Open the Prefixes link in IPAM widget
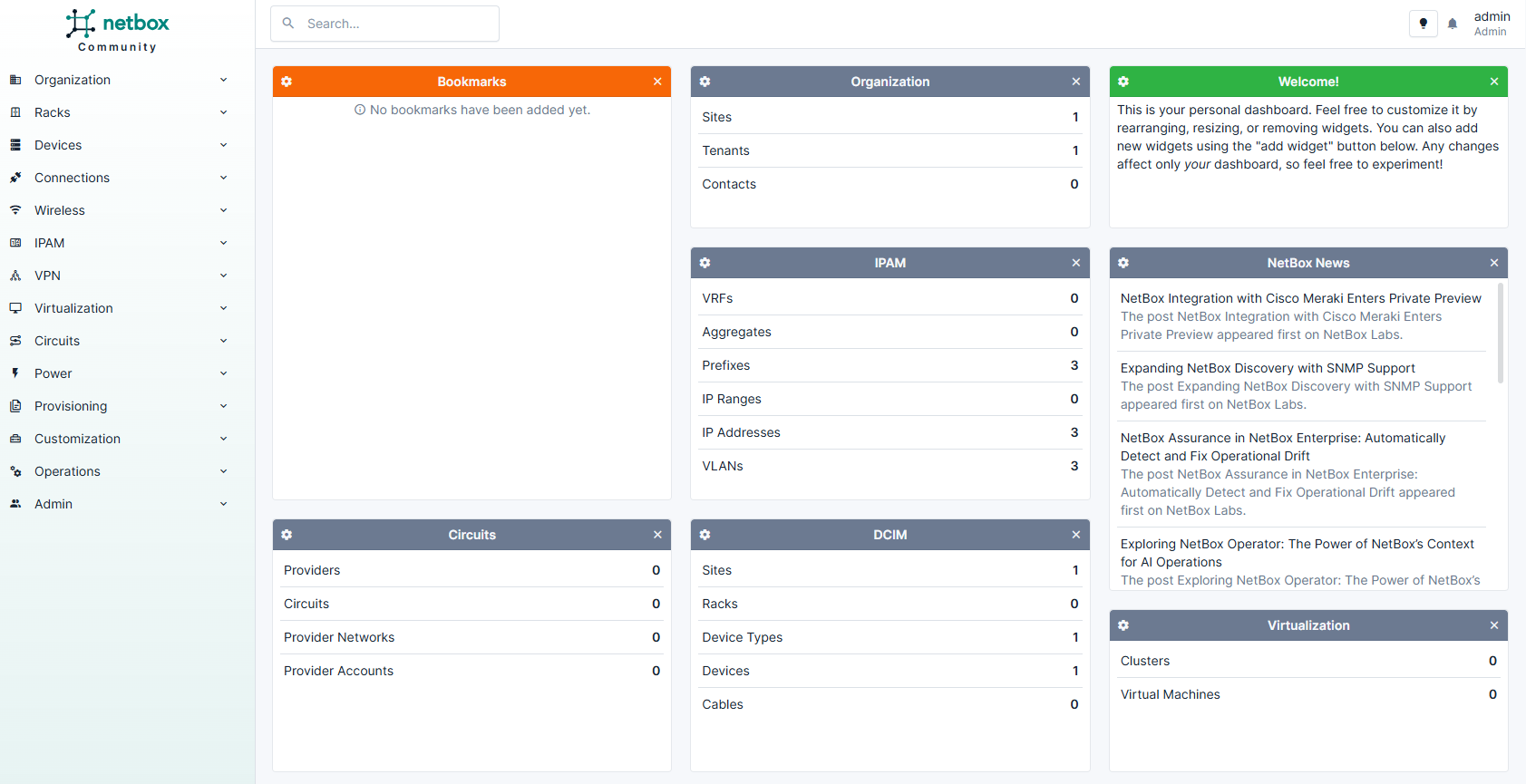 pyautogui.click(x=725, y=365)
